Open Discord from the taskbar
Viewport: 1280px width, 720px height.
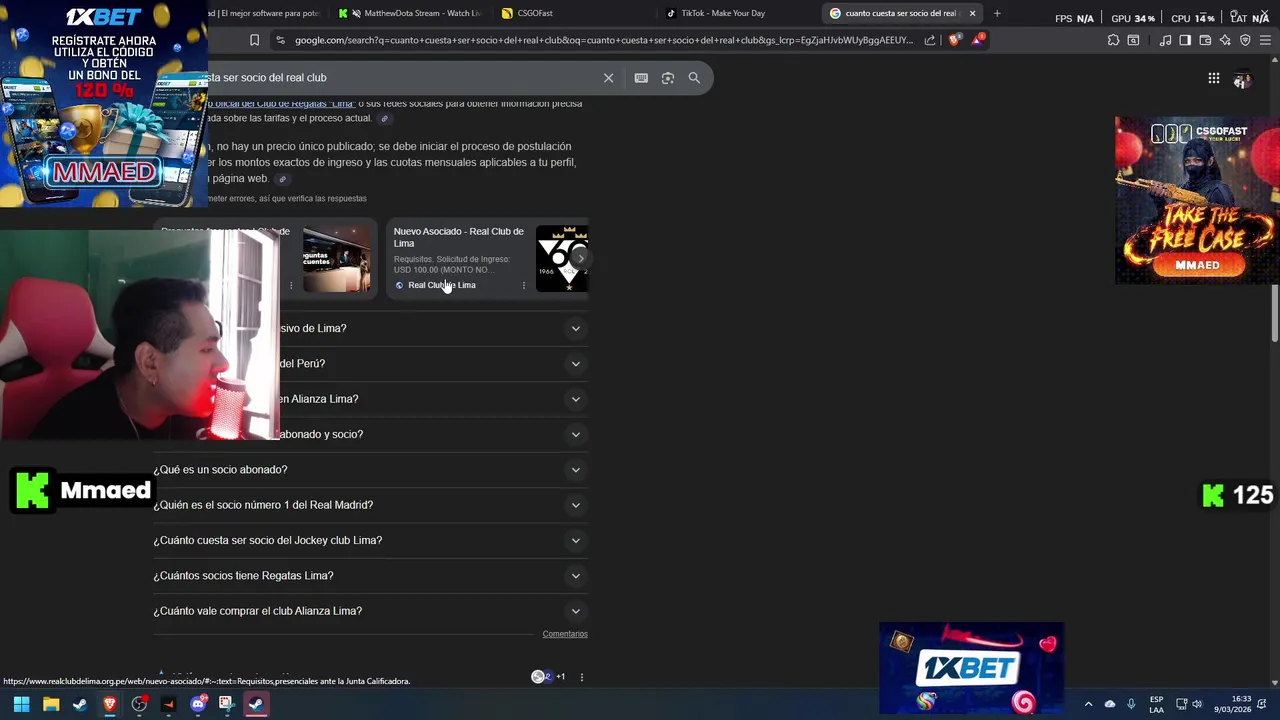pyautogui.click(x=198, y=704)
